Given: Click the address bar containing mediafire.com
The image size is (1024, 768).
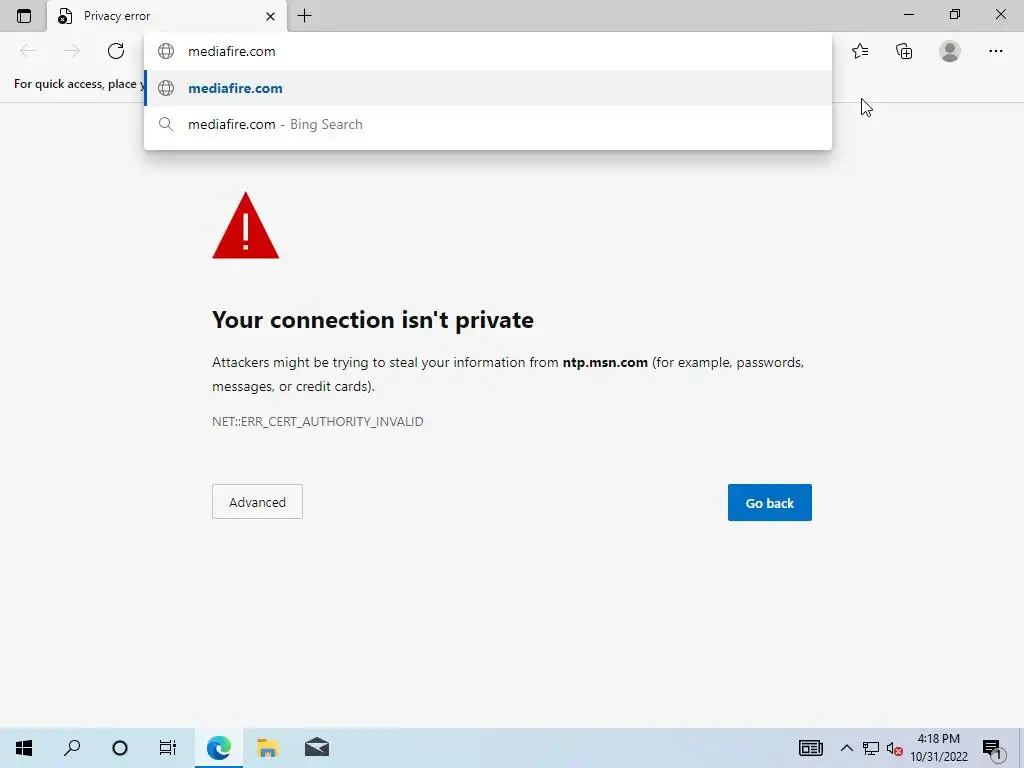Looking at the screenshot, I should click(488, 51).
